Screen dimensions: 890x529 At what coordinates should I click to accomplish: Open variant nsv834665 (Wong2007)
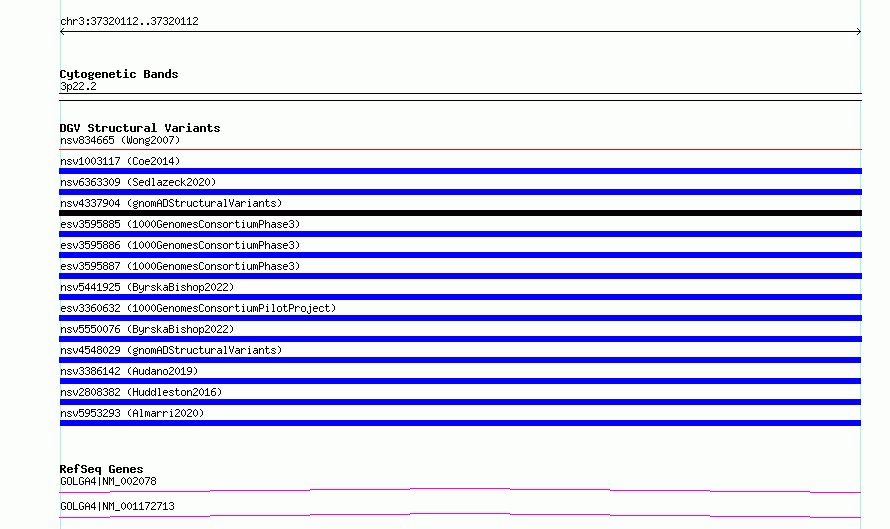120,140
